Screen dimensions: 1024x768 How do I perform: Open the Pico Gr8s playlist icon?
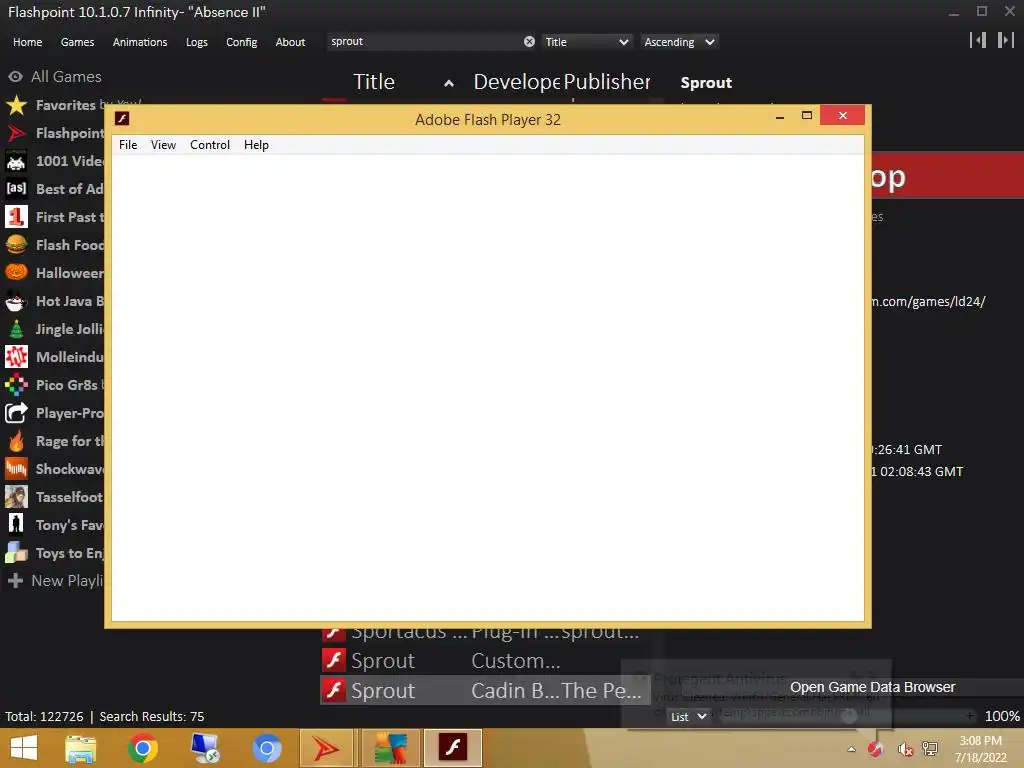[x=16, y=385]
